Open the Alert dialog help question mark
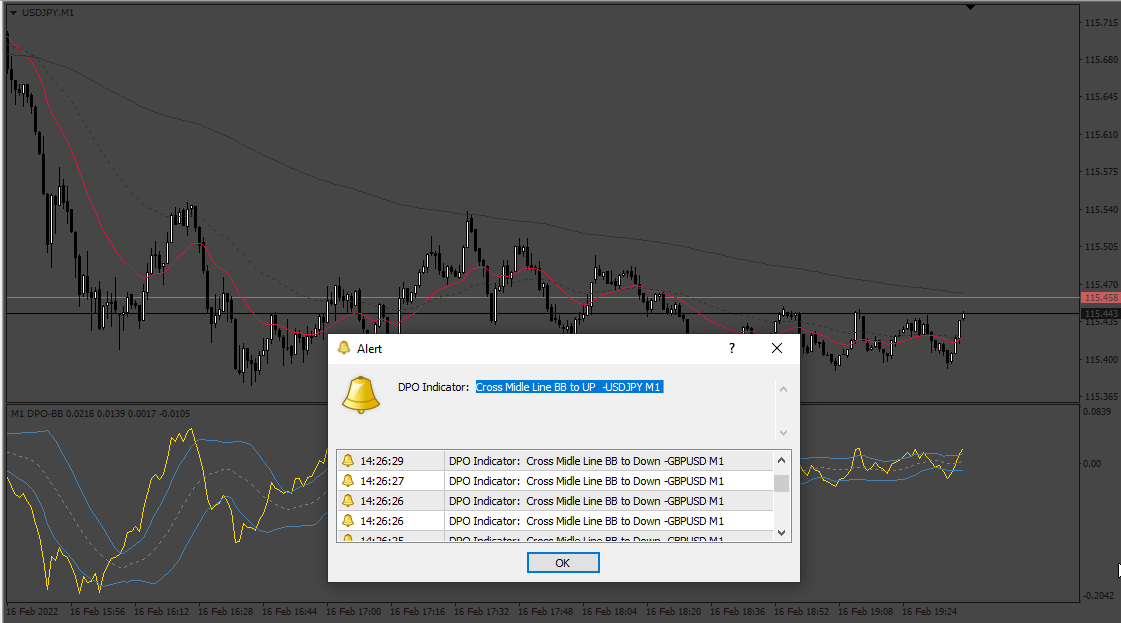This screenshot has width=1121, height=623. pos(731,348)
